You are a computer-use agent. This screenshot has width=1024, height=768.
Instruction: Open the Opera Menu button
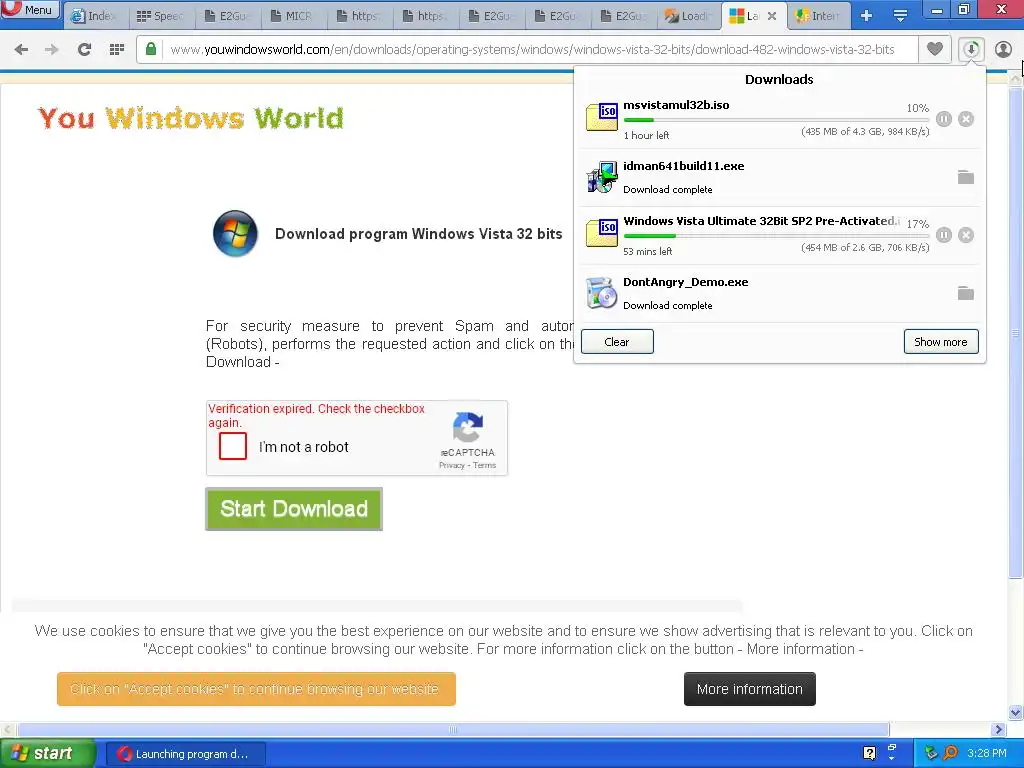[29, 10]
